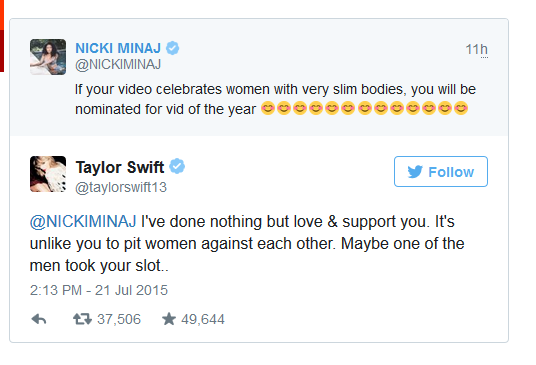The image size is (536, 365).
Task: Open the @taylorswift13 handle link
Action: 121,187
